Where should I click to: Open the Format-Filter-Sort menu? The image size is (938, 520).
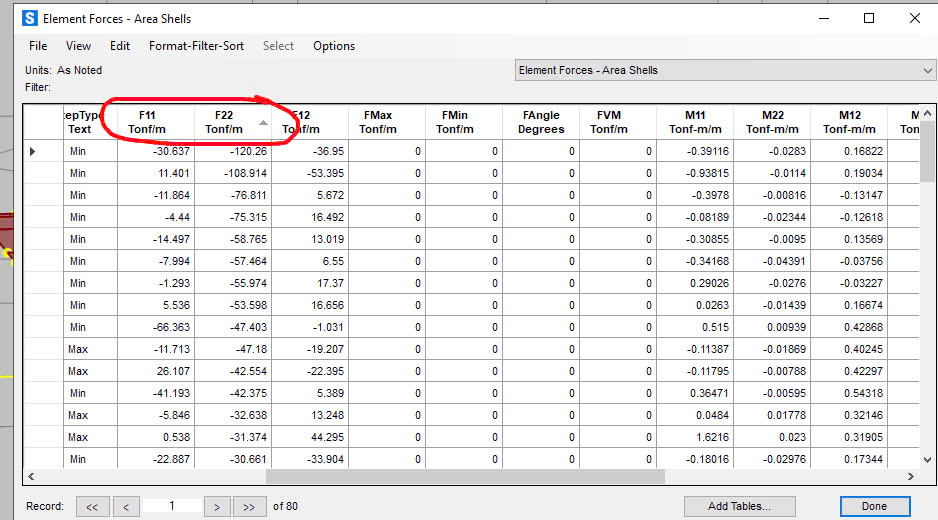coord(196,46)
